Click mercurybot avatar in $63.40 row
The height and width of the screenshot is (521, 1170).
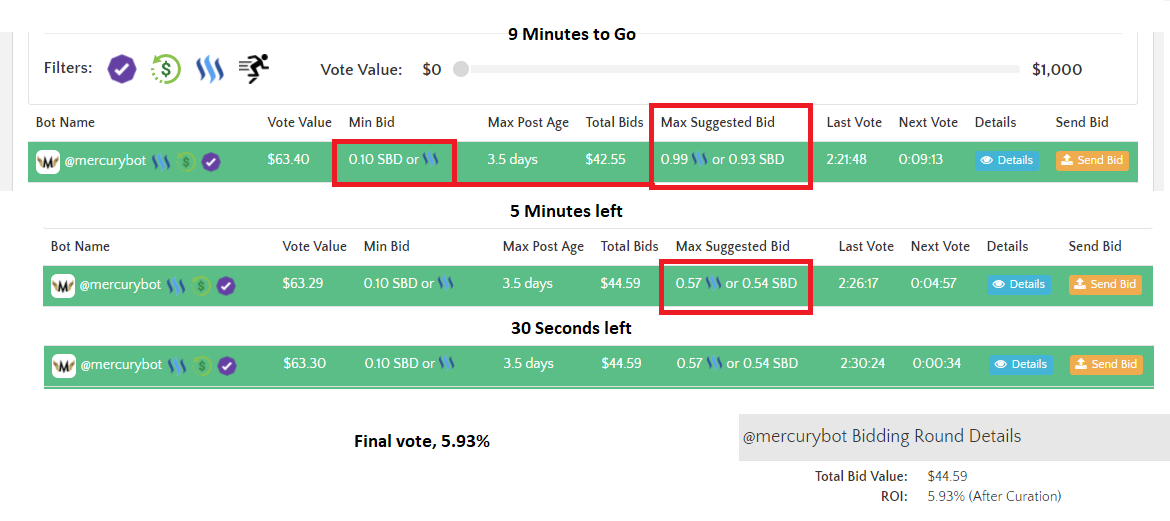pos(48,161)
